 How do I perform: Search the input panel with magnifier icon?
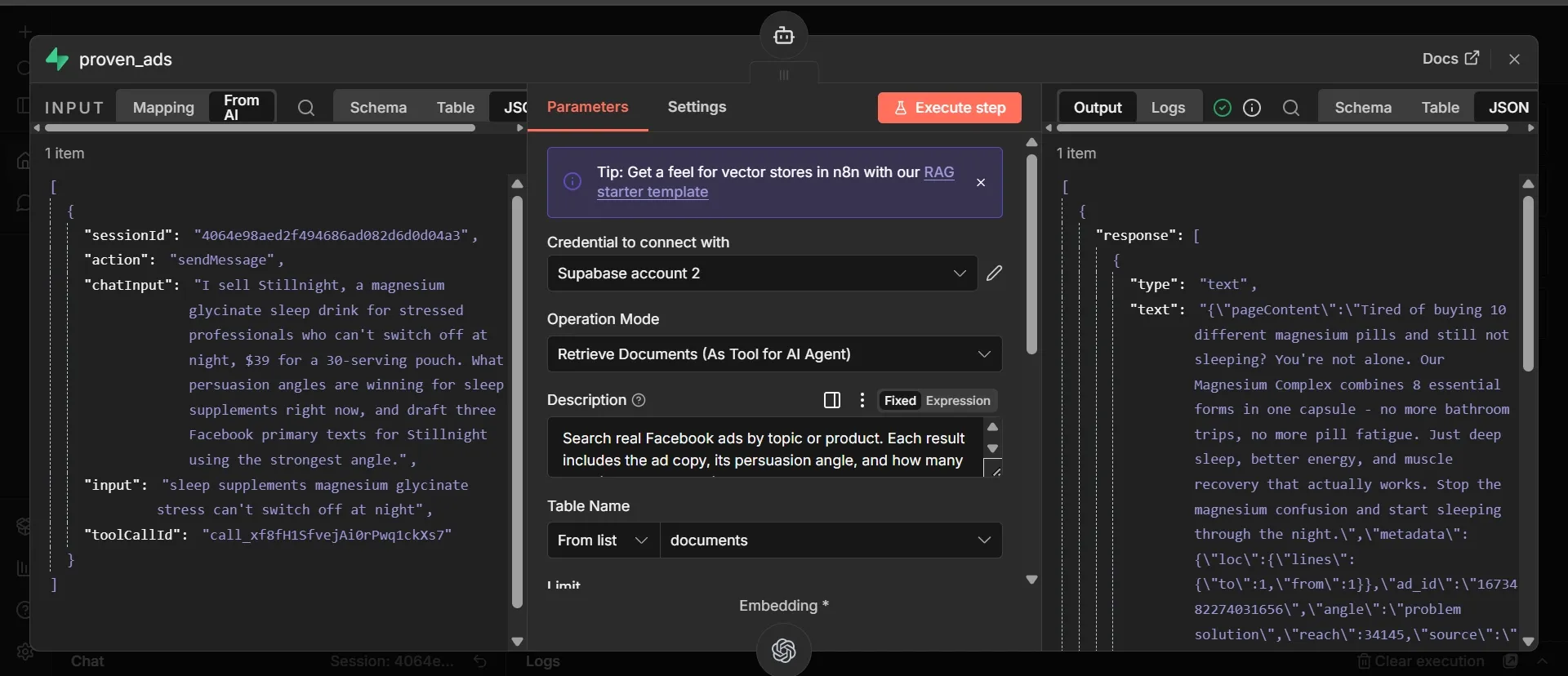[x=306, y=108]
